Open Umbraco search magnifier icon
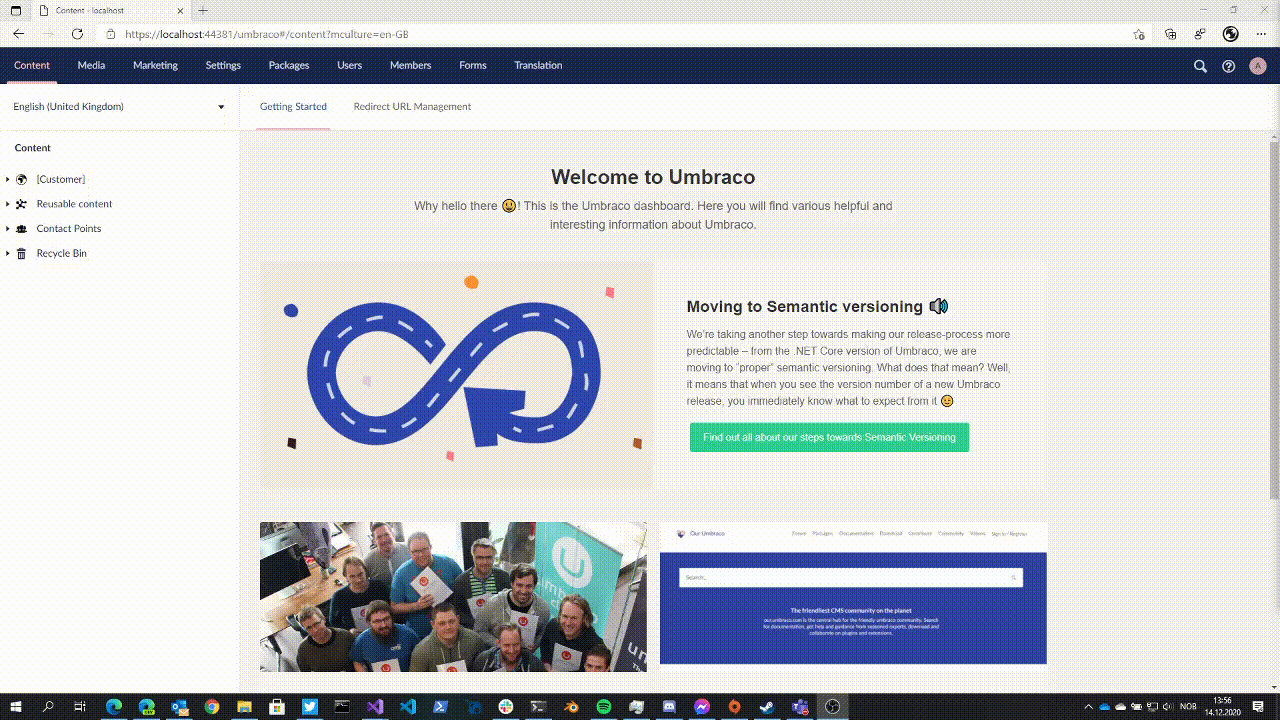Screen dimensions: 1280x720 pyautogui.click(x=1200, y=66)
